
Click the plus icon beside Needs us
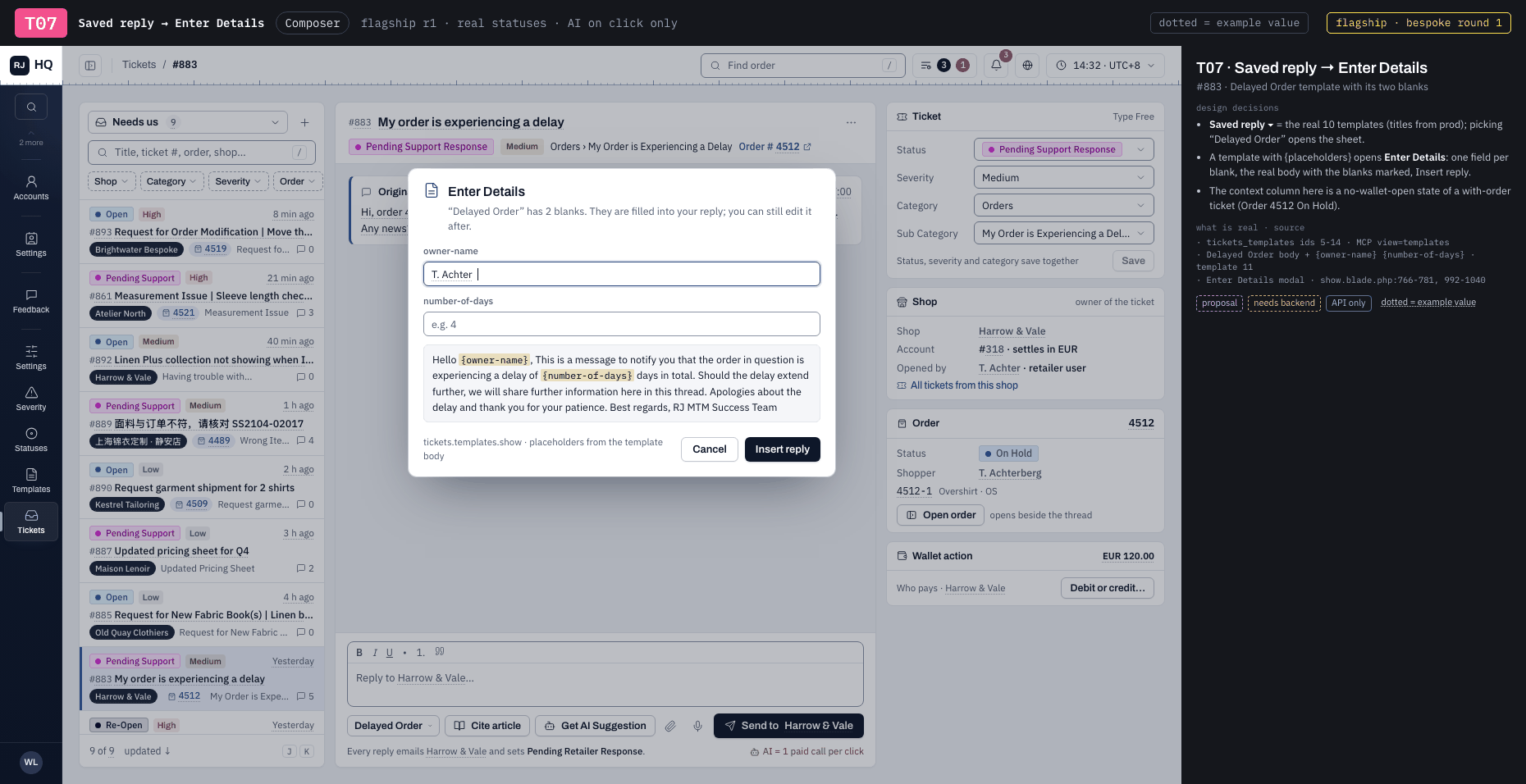click(304, 122)
